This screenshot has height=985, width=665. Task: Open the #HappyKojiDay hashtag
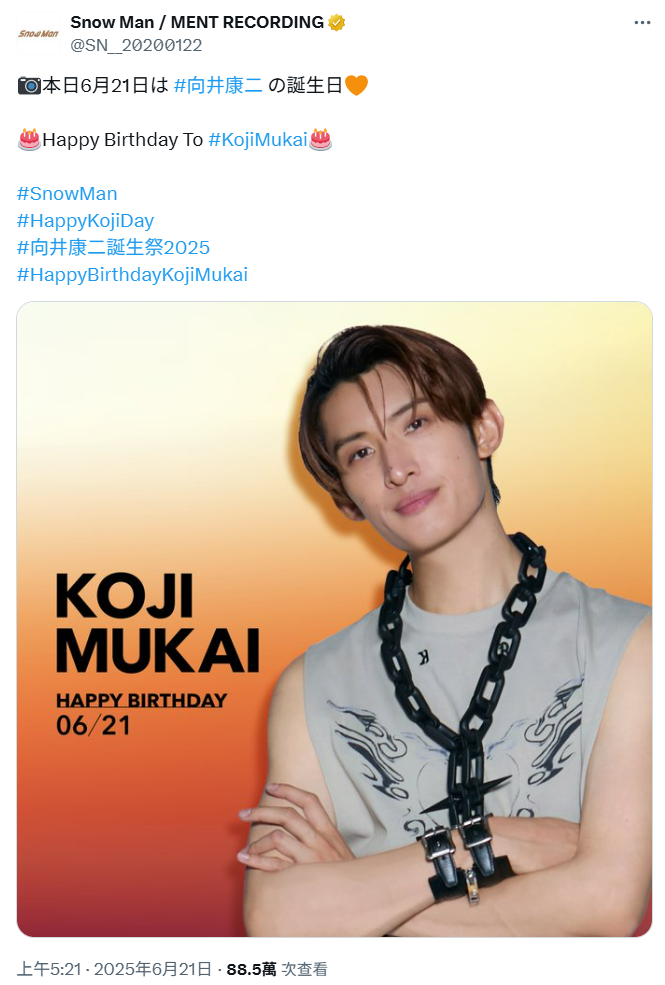point(85,220)
